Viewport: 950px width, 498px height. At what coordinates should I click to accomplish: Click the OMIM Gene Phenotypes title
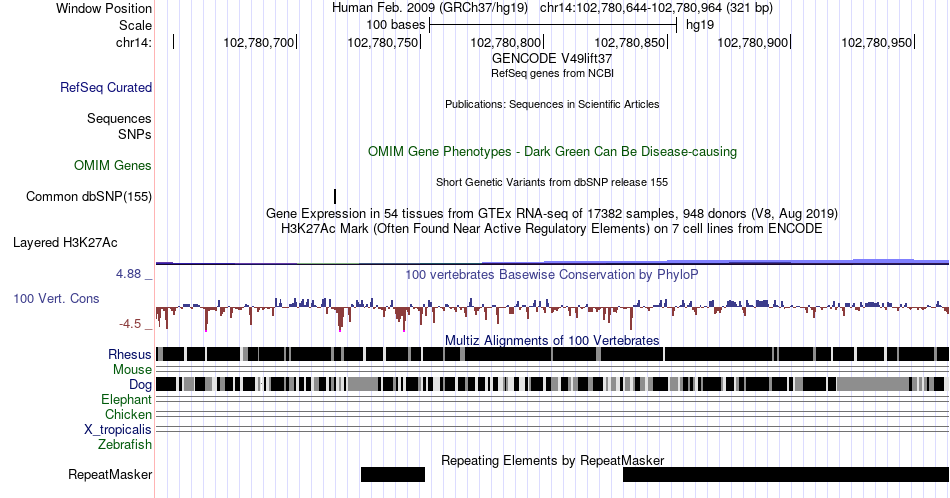552,151
